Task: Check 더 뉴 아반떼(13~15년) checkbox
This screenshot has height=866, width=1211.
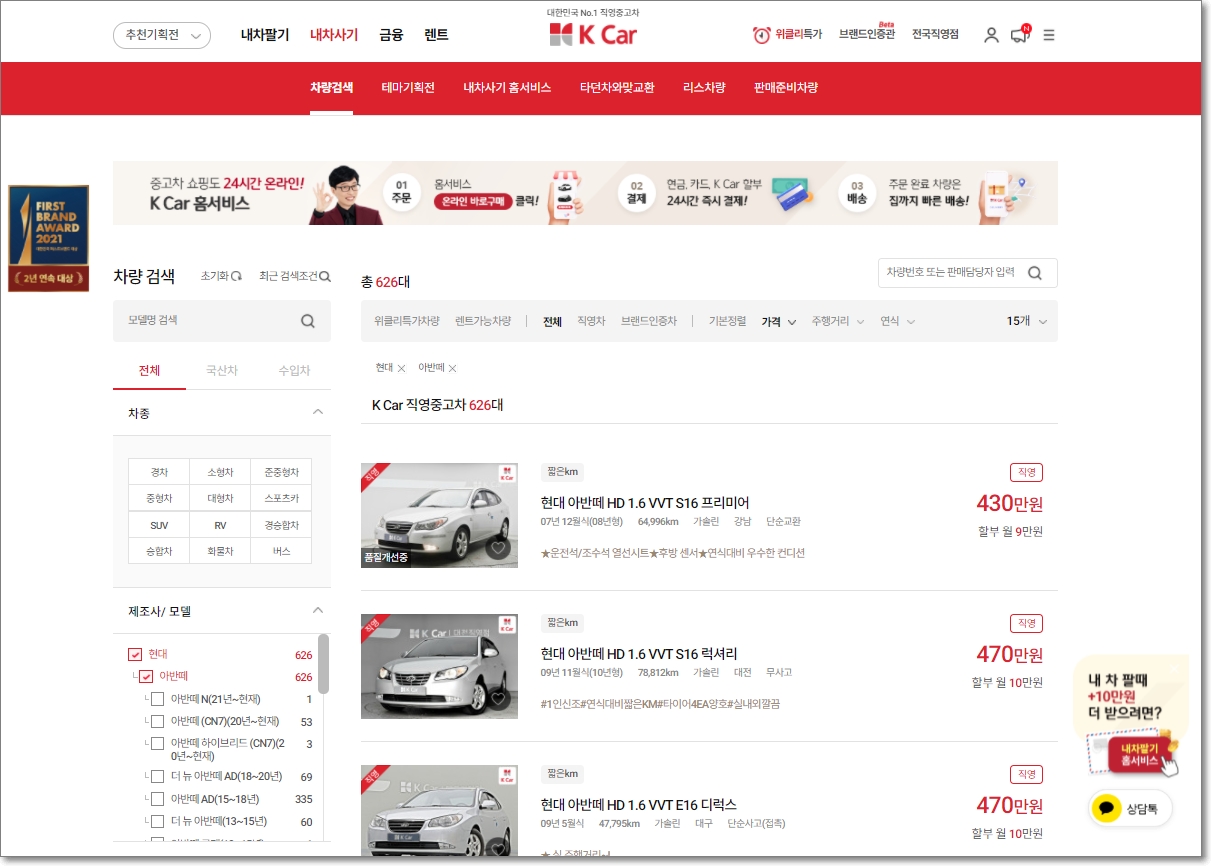Action: (157, 822)
